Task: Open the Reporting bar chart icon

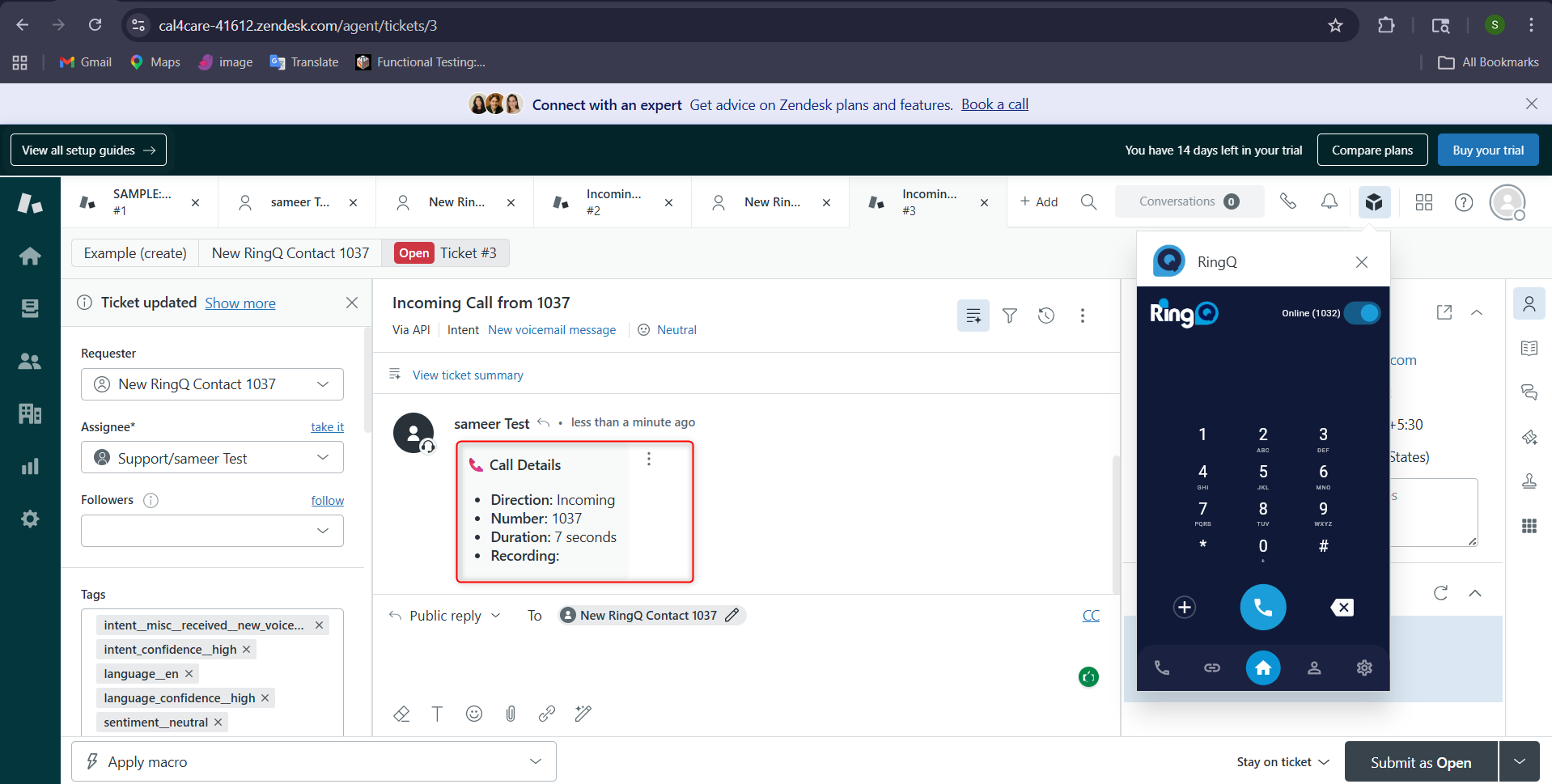Action: click(x=30, y=466)
